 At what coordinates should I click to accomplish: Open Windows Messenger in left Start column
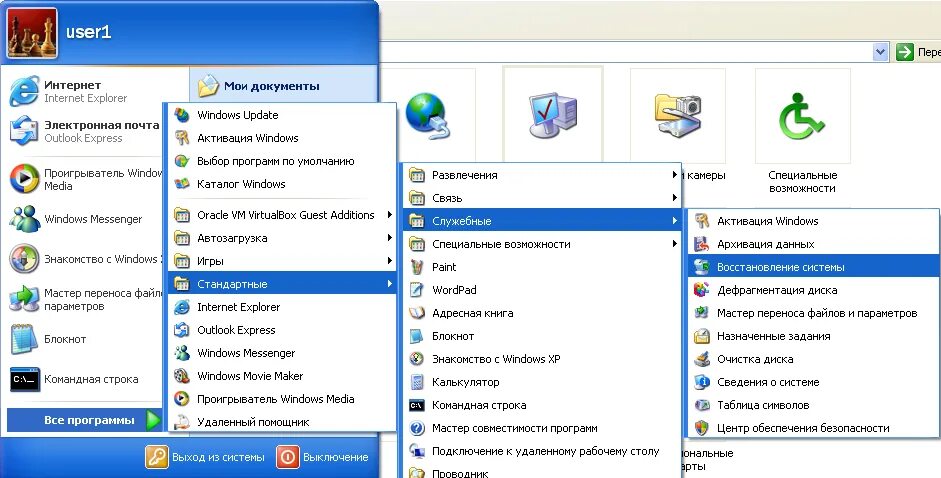(x=87, y=219)
